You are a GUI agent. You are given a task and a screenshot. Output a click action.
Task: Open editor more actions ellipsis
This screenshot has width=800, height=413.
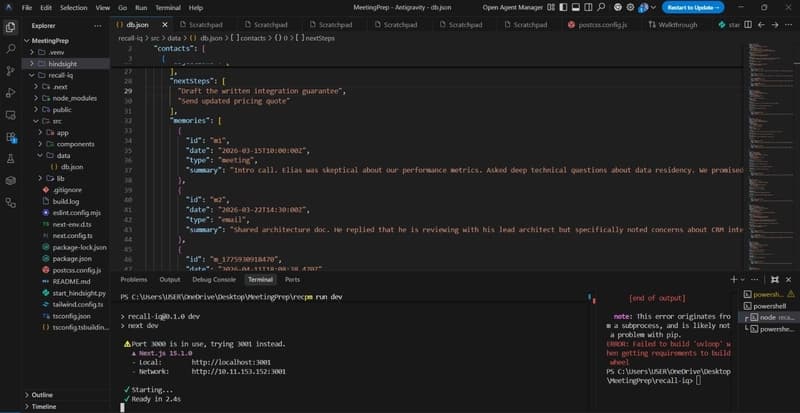coord(788,25)
